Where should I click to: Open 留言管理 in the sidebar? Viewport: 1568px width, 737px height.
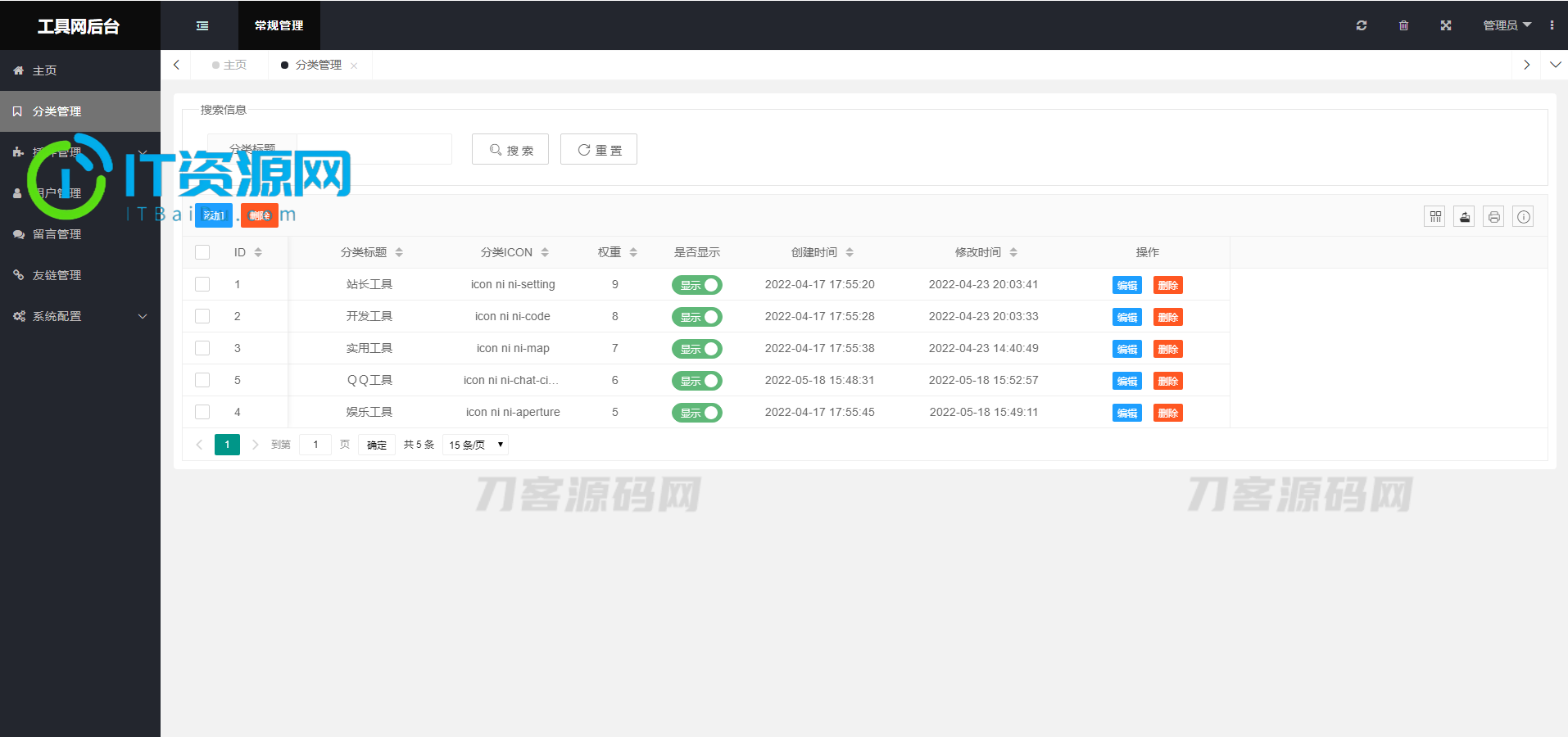pyautogui.click(x=80, y=234)
